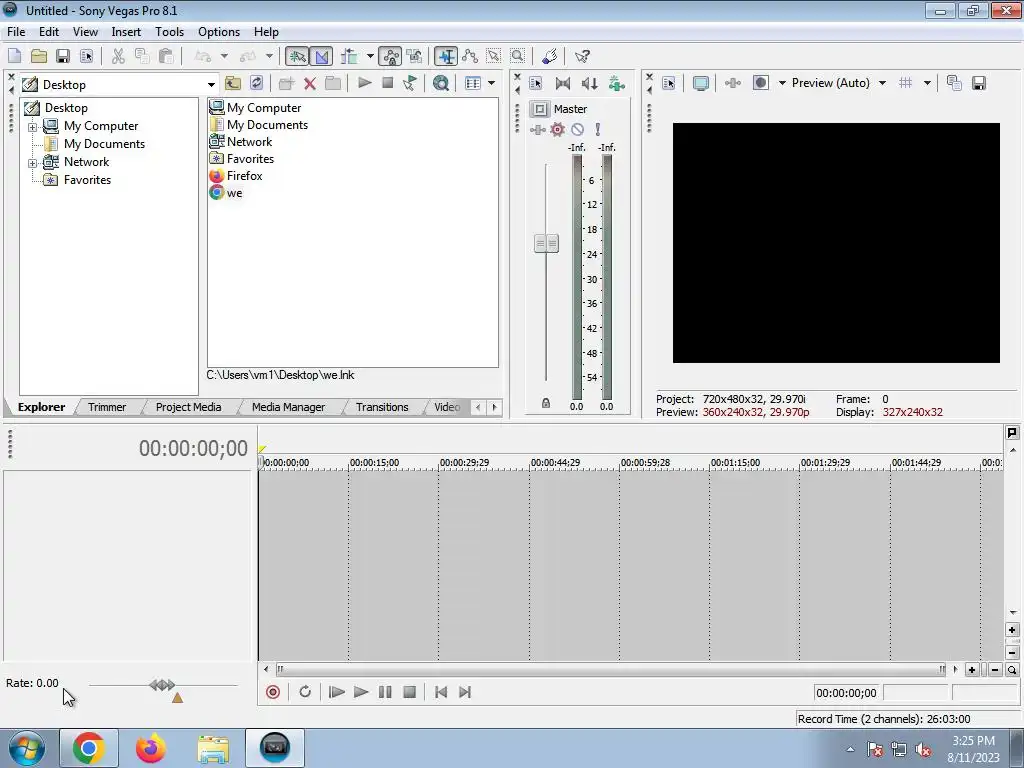
Task: Open the Overlays grid dropdown arrow
Action: (927, 83)
